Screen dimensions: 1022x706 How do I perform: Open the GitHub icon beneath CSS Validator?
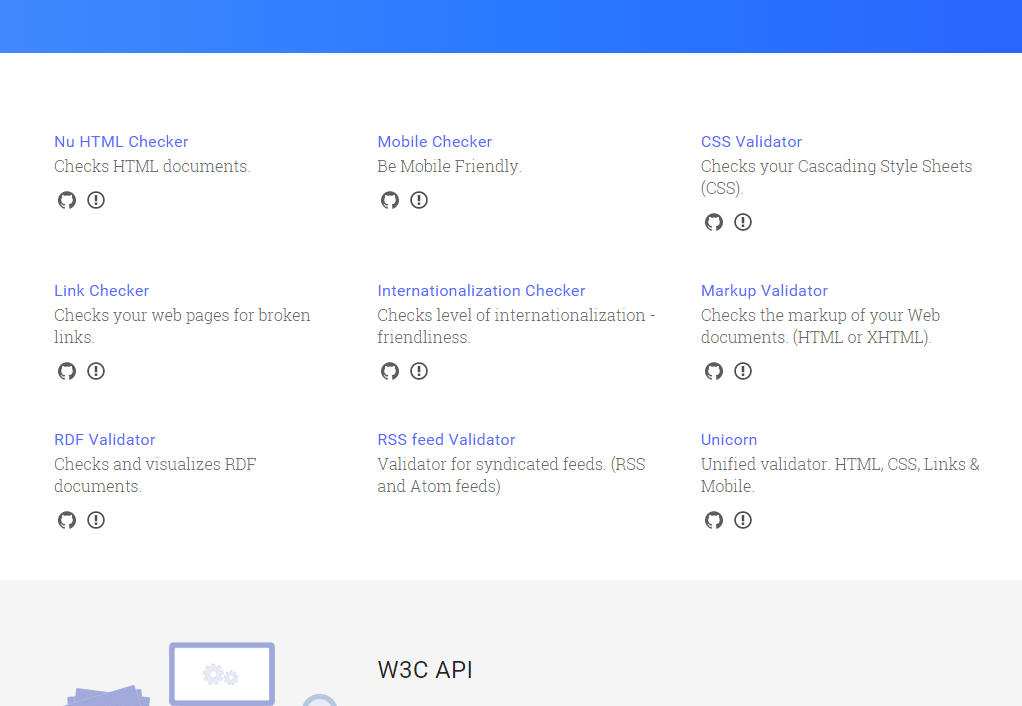click(714, 222)
